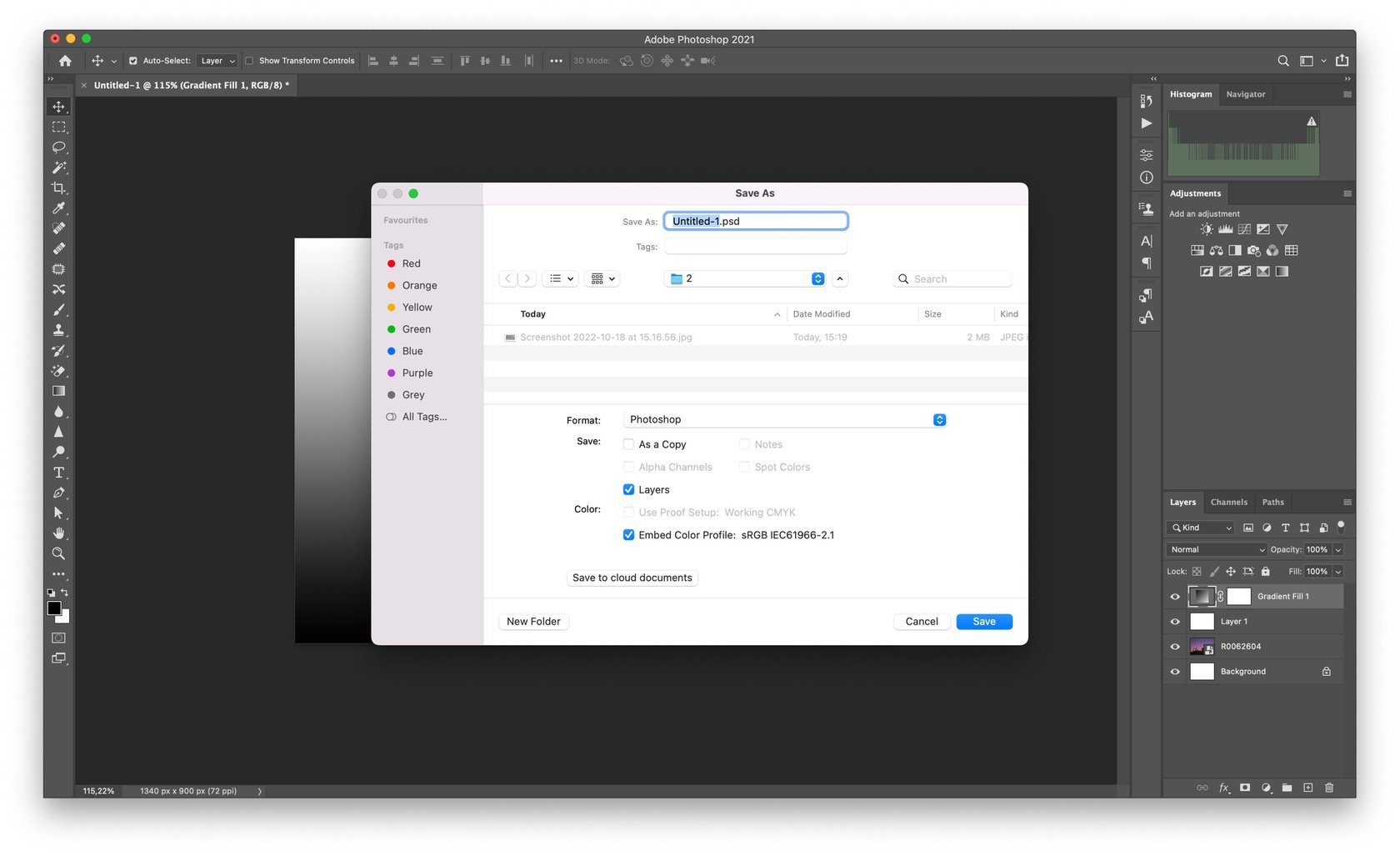Hide the Background layer

(x=1175, y=672)
